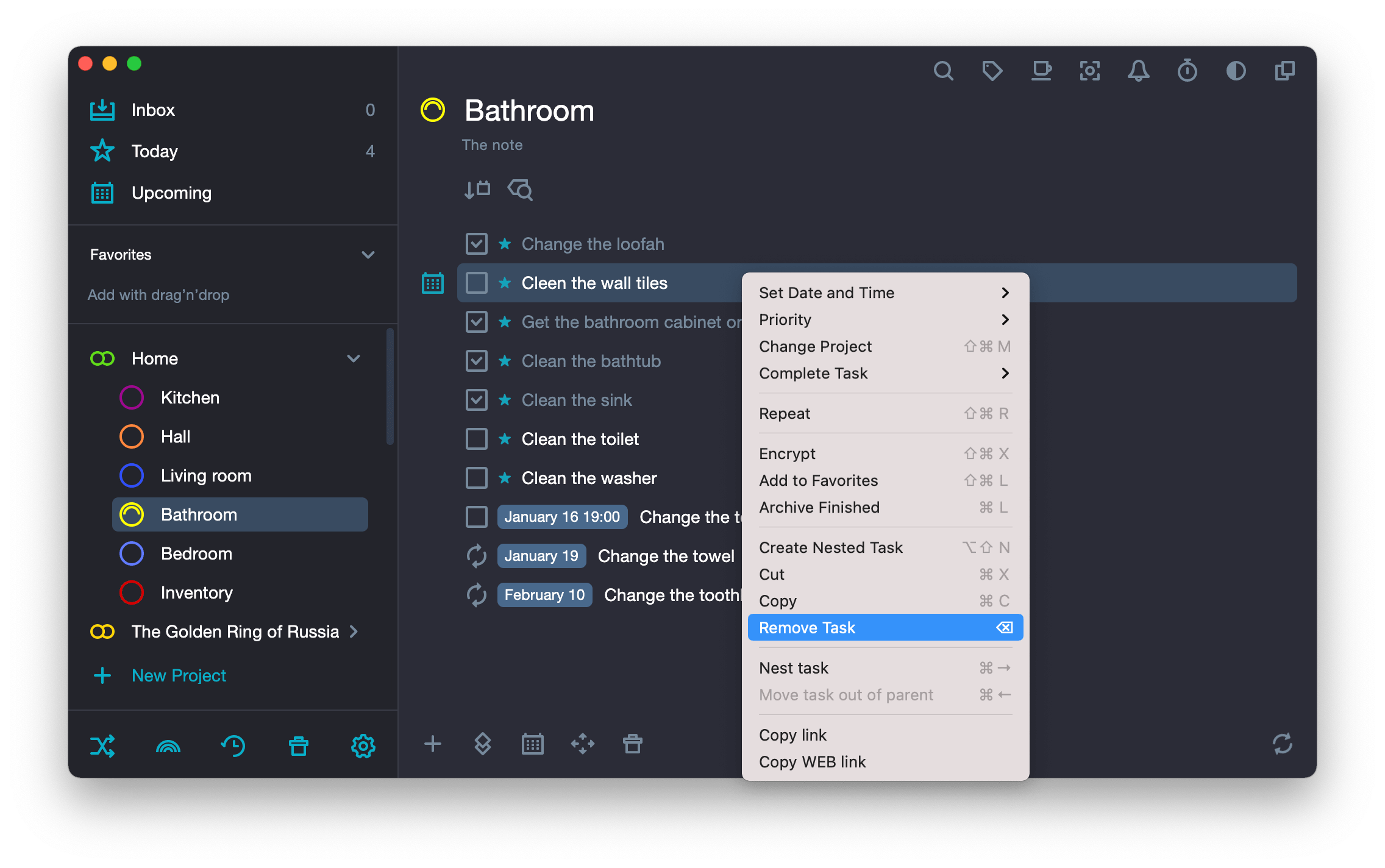Click the duplicate windows icon
The height and width of the screenshot is (868, 1385).
1284,71
